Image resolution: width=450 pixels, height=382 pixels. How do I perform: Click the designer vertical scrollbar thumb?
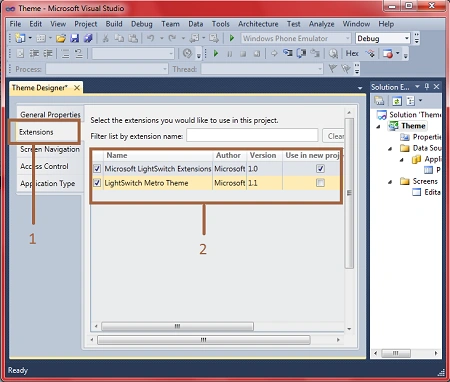(349, 193)
